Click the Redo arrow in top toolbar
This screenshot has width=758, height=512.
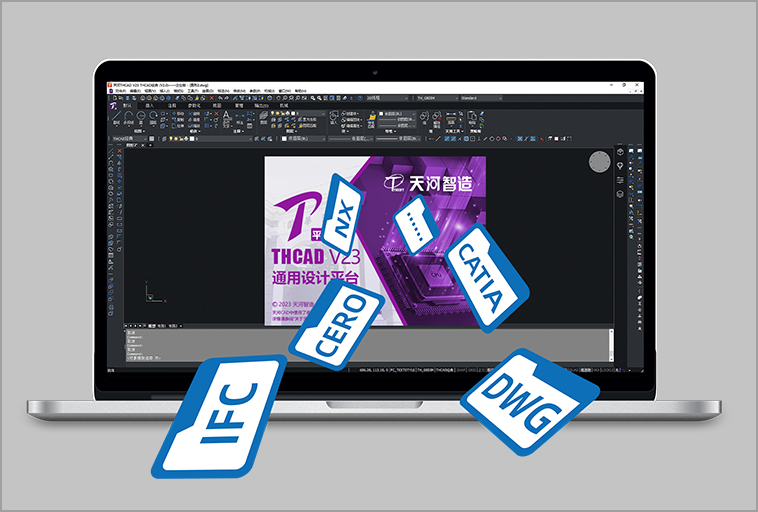tap(227, 98)
